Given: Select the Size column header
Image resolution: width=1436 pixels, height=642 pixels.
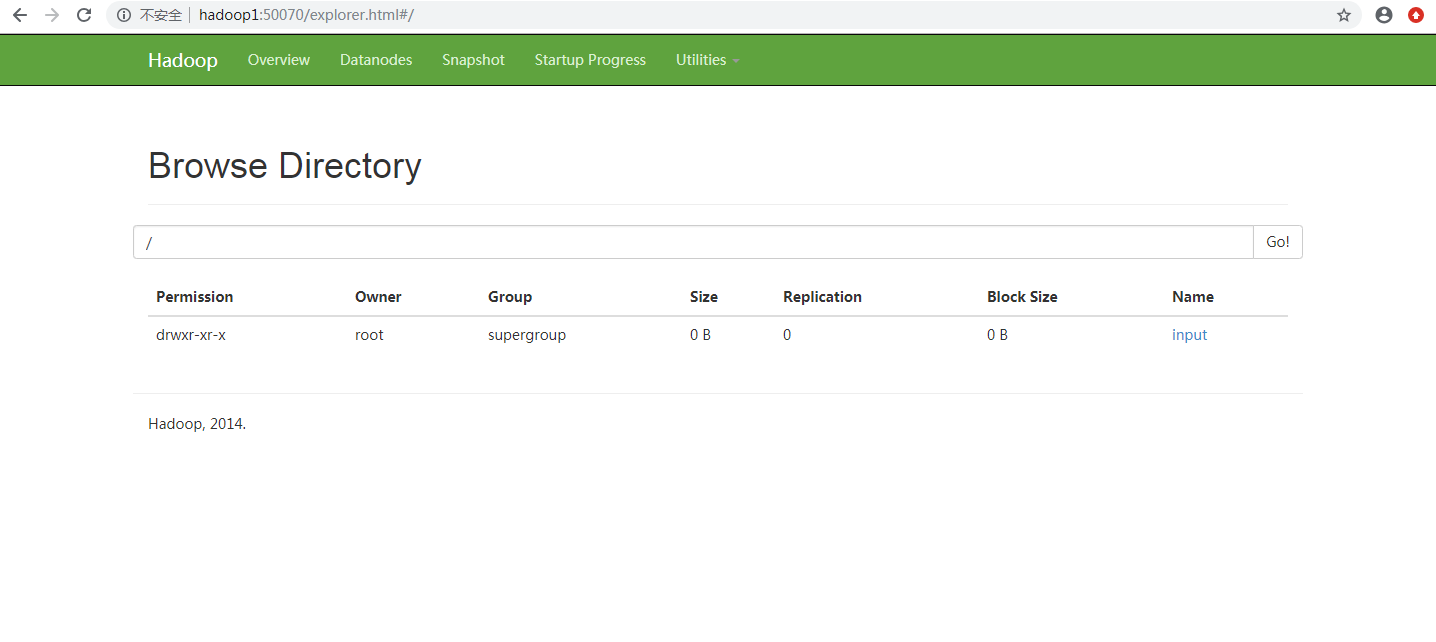Looking at the screenshot, I should (704, 297).
